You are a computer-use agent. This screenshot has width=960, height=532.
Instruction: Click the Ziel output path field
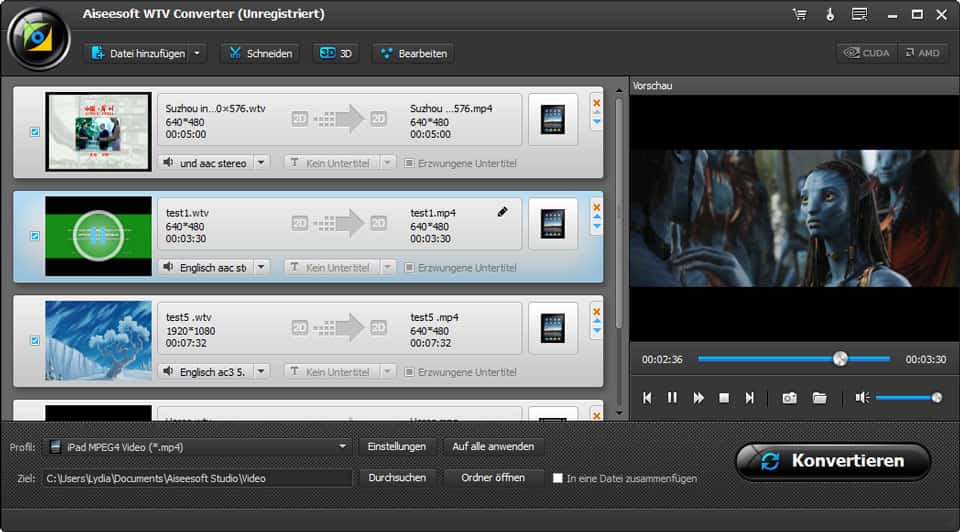[197, 478]
